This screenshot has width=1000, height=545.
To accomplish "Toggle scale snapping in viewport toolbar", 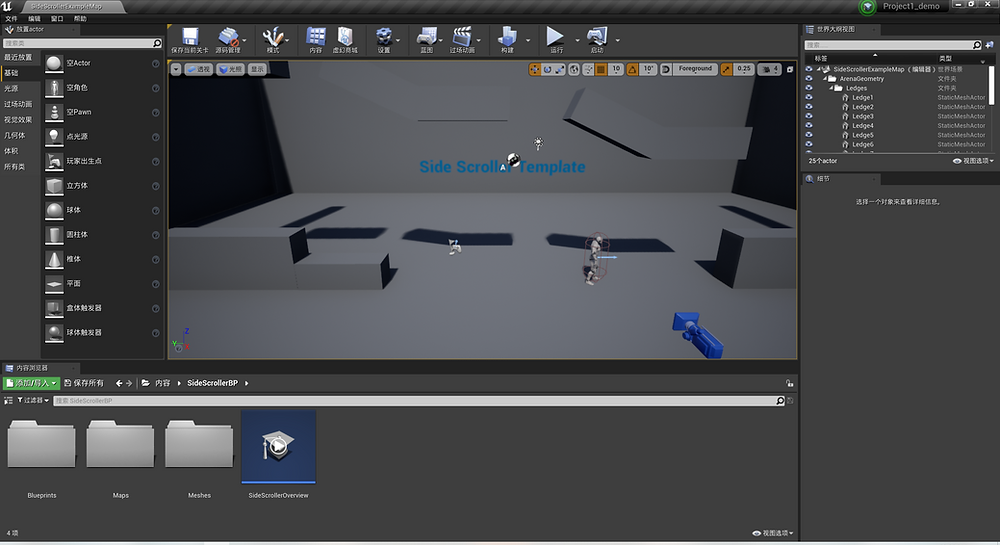I will (726, 69).
